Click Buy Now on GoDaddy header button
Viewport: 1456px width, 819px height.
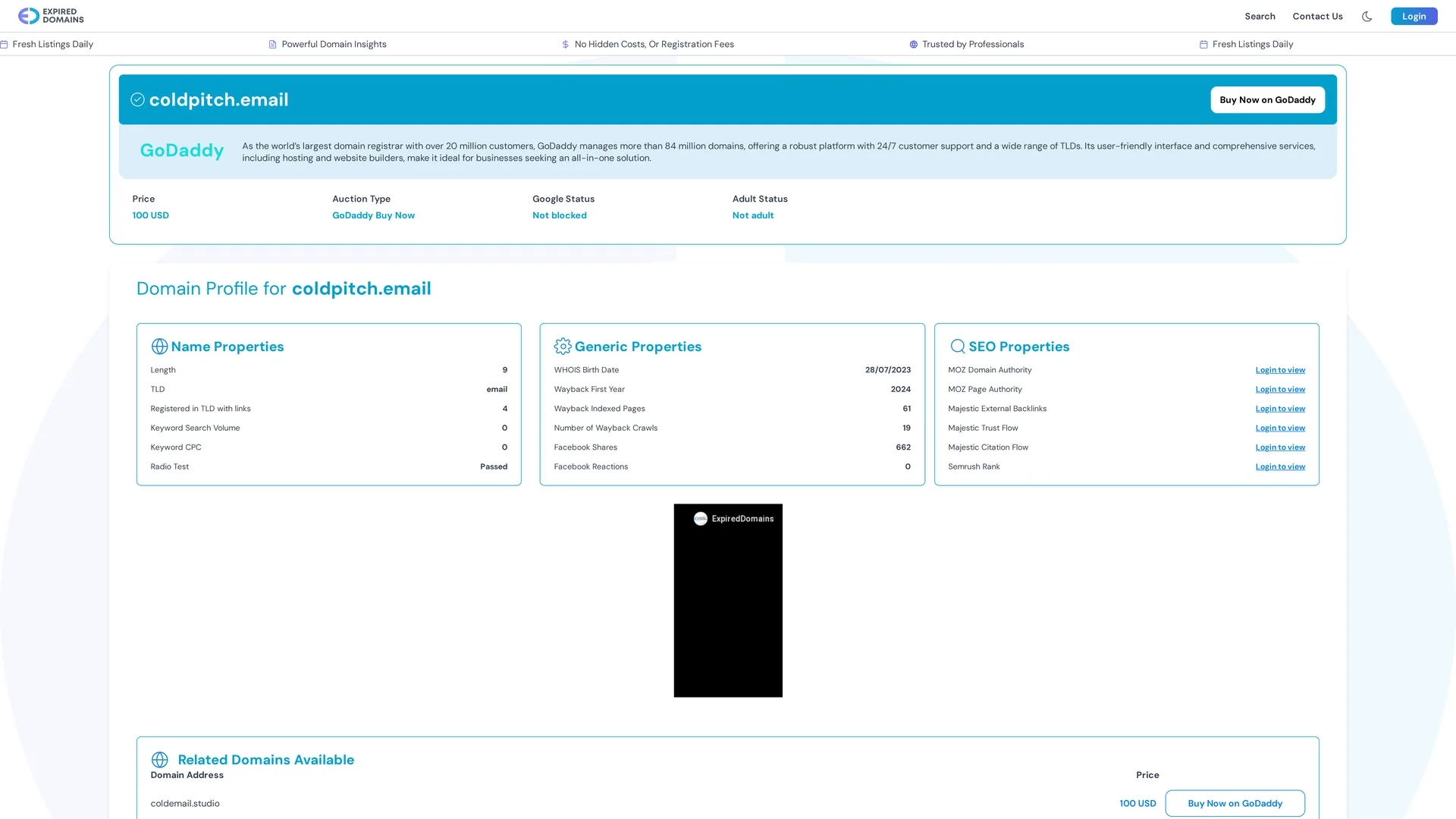coord(1267,99)
